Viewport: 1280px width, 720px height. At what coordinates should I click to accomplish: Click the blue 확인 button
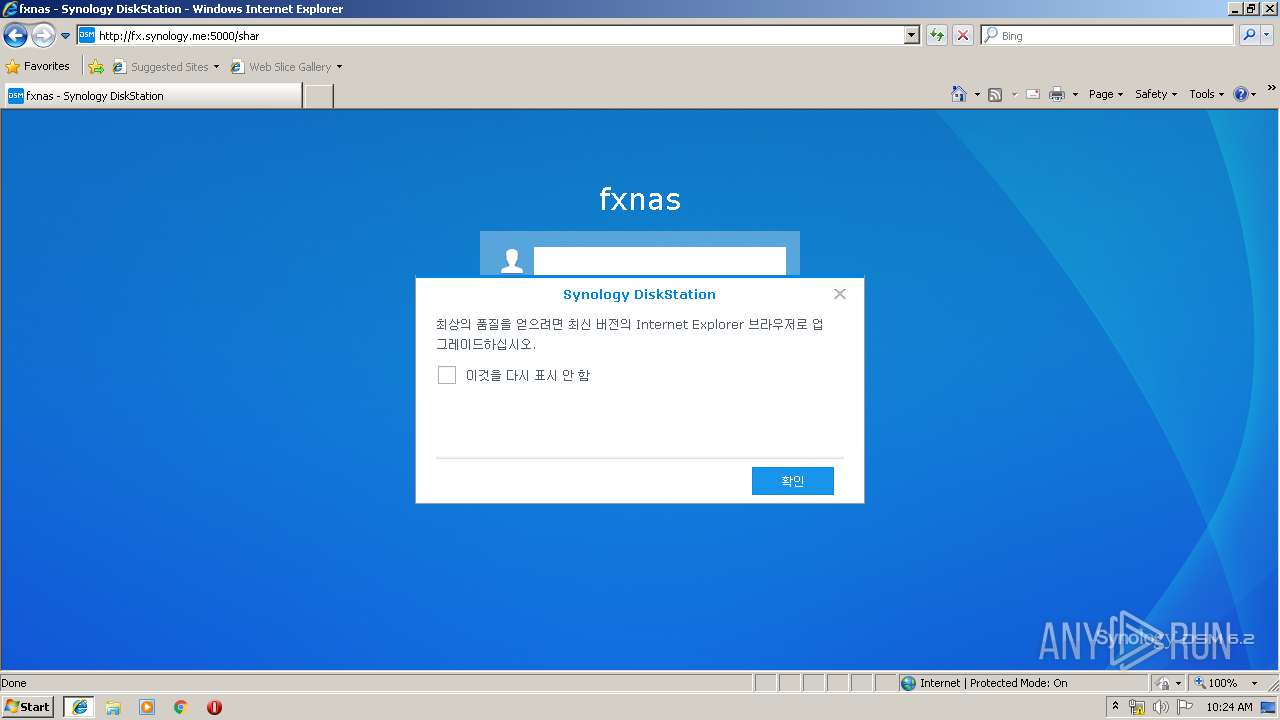tap(793, 481)
